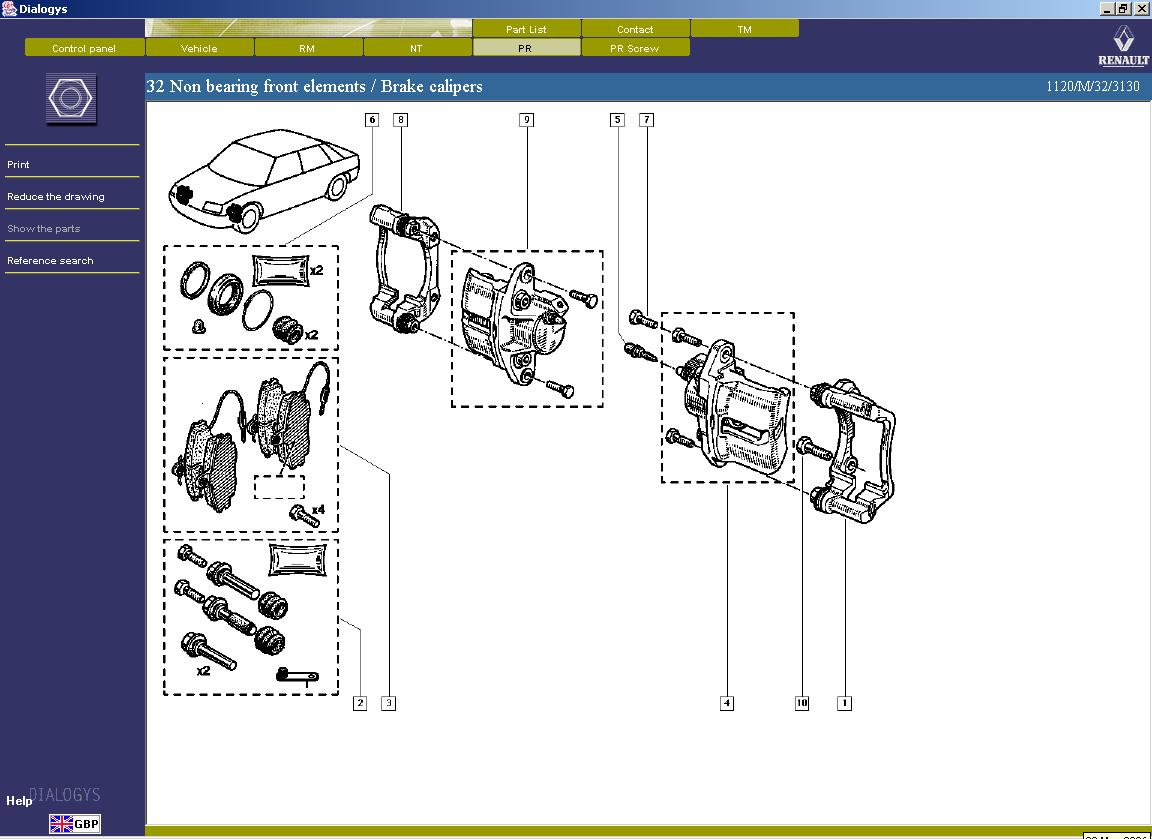Open the RM tab

click(x=307, y=48)
